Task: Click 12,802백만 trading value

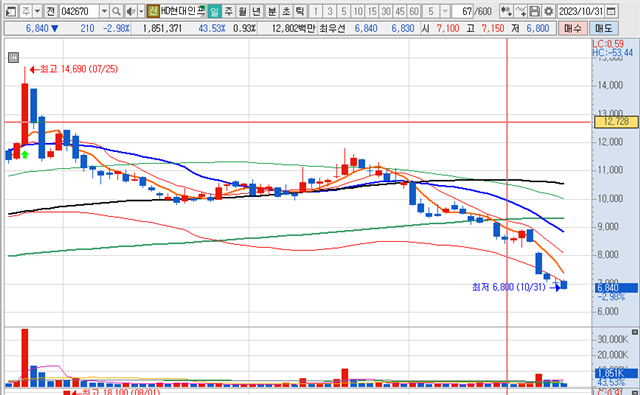Action: tap(293, 29)
